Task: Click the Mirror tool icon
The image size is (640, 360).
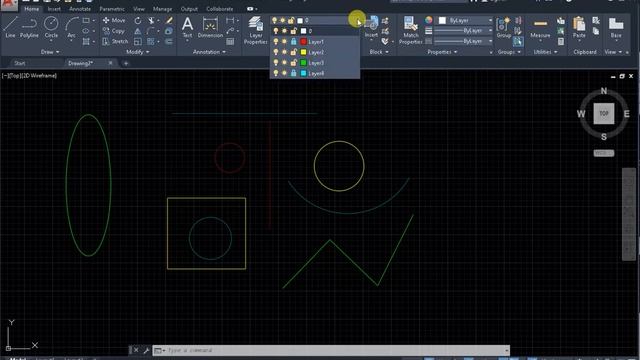Action: click(x=138, y=31)
